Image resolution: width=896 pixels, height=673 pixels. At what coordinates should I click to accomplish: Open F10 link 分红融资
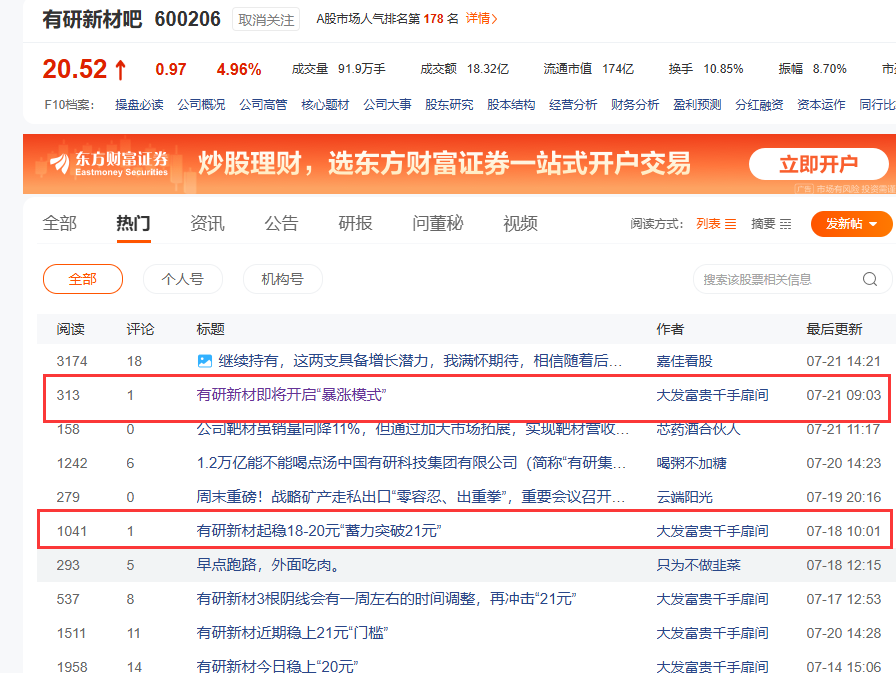point(759,105)
